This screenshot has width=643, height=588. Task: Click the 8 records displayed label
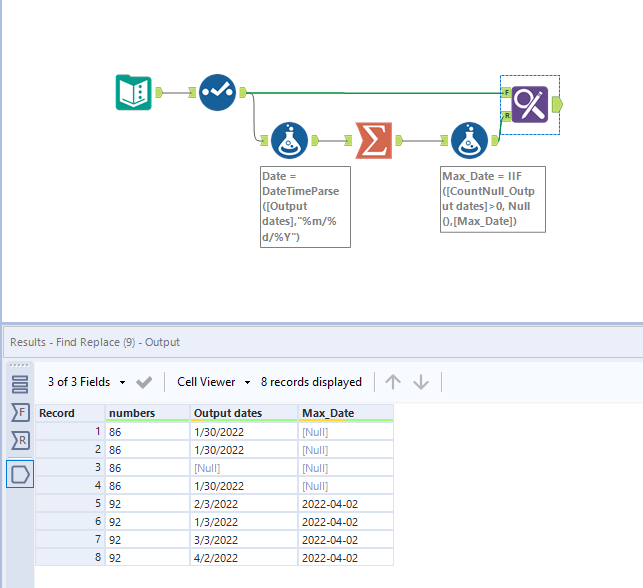pyautogui.click(x=311, y=382)
